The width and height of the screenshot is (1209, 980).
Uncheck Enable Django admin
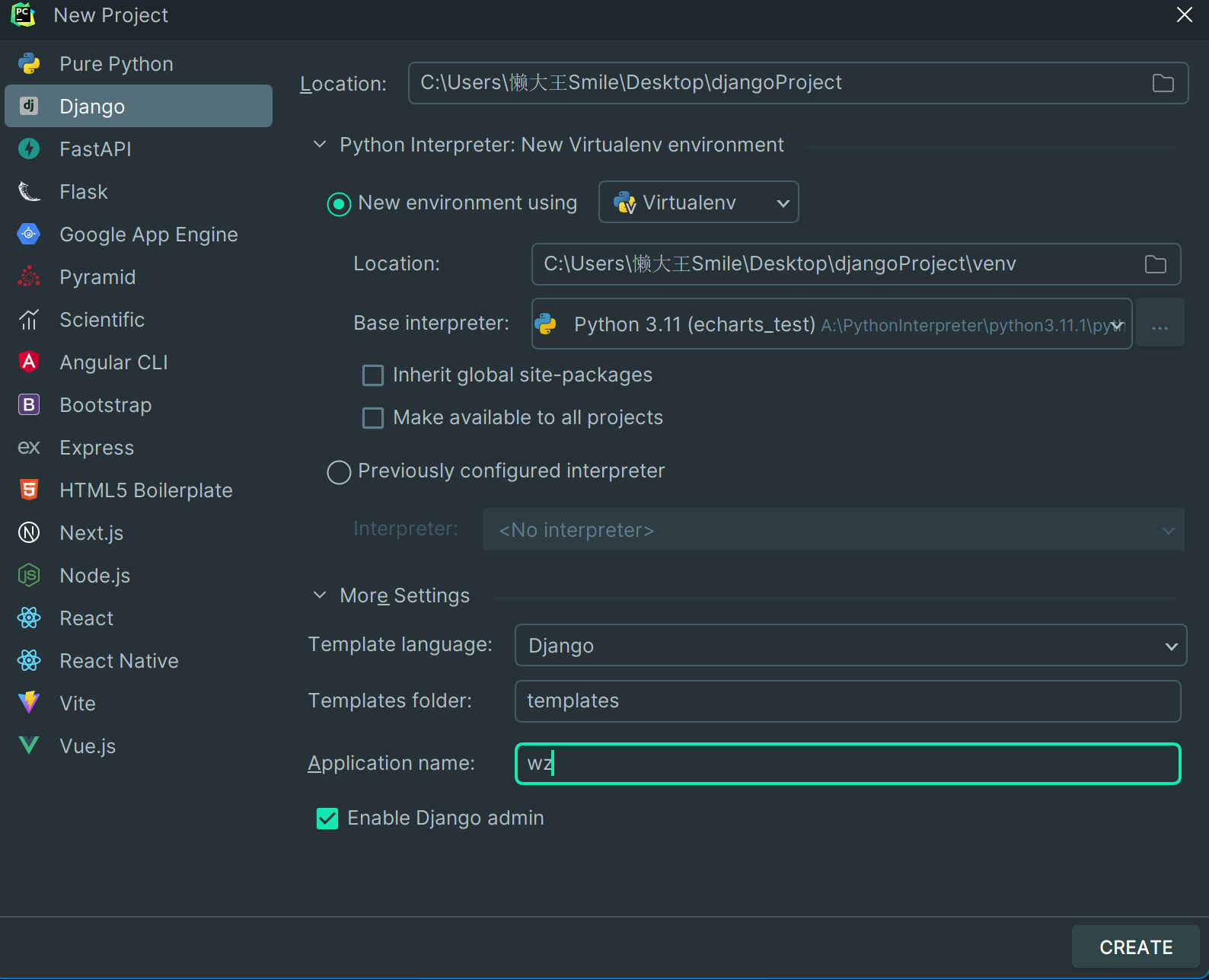coord(327,819)
